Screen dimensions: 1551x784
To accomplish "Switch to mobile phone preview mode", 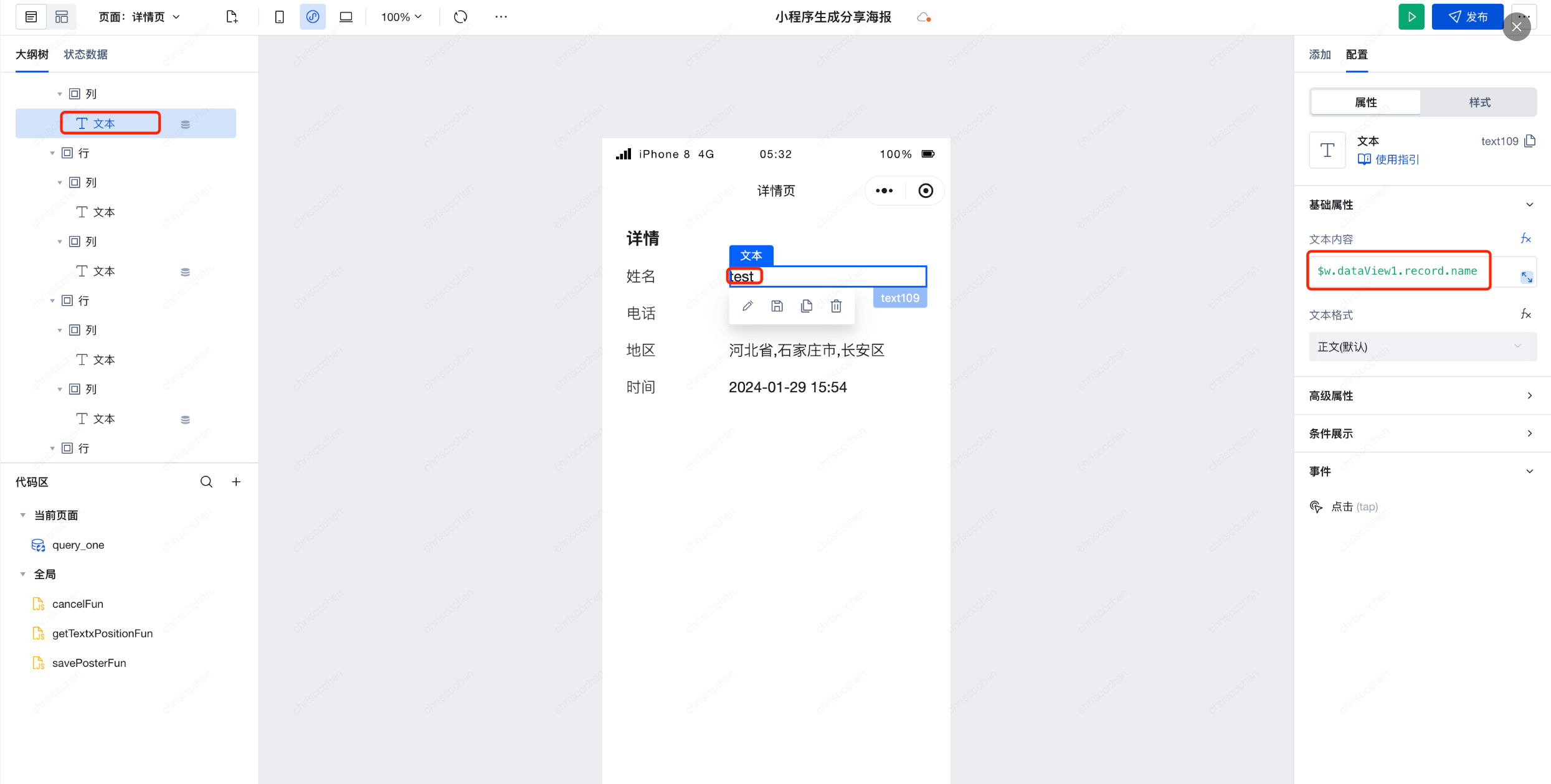I will point(279,17).
